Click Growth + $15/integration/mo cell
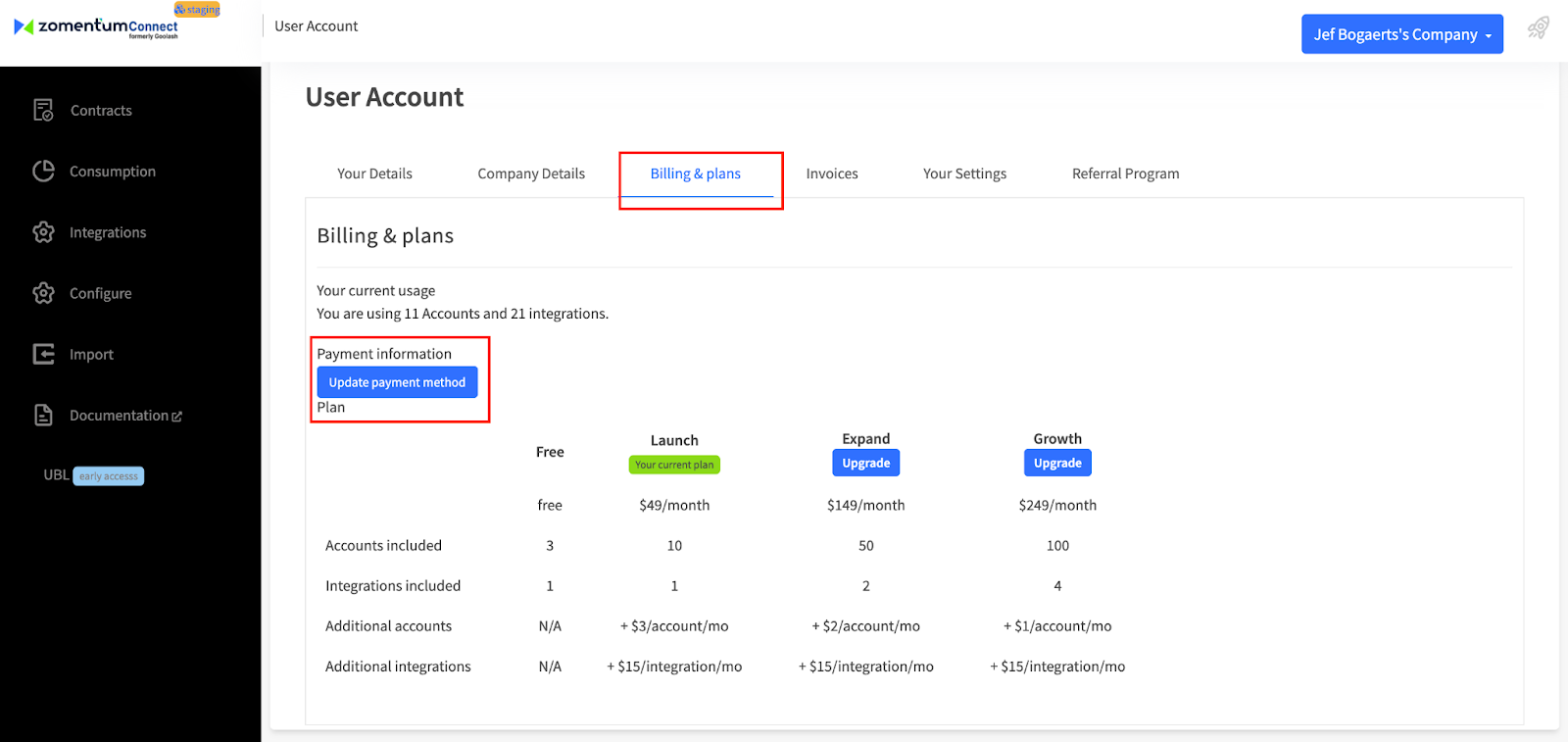Image resolution: width=1568 pixels, height=742 pixels. point(1057,666)
